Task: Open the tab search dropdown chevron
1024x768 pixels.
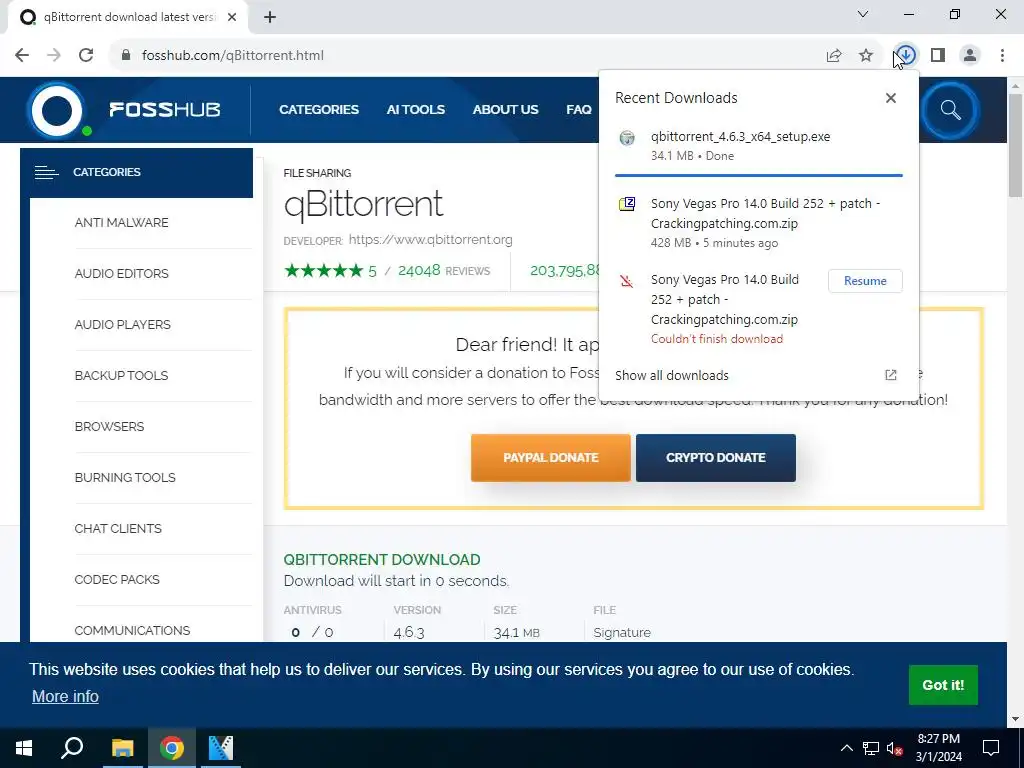Action: coord(863,14)
